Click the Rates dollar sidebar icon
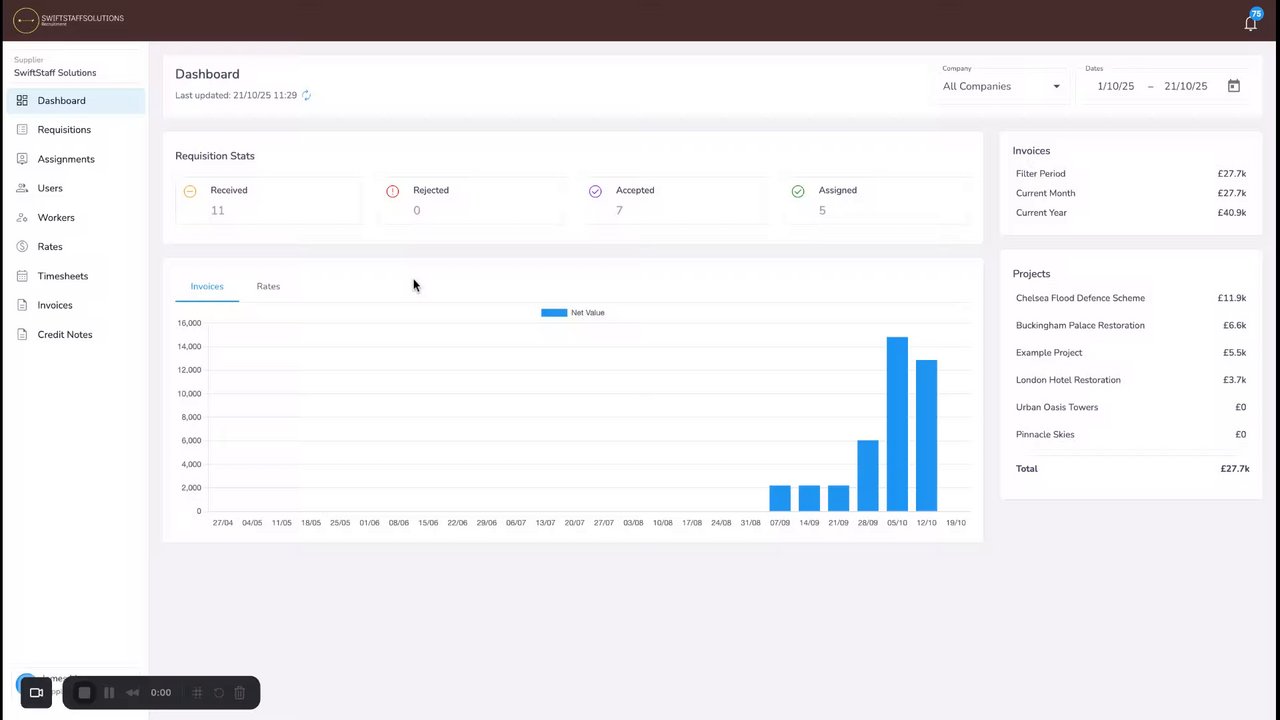The width and height of the screenshot is (1280, 720). click(22, 247)
